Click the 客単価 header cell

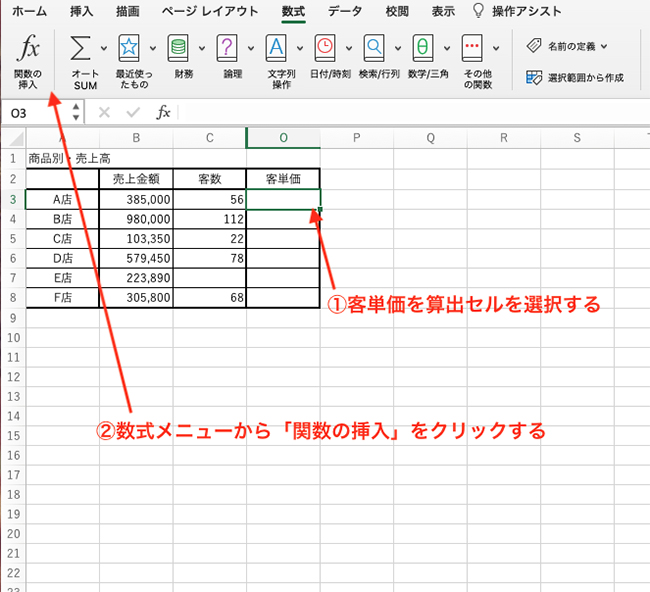click(283, 179)
